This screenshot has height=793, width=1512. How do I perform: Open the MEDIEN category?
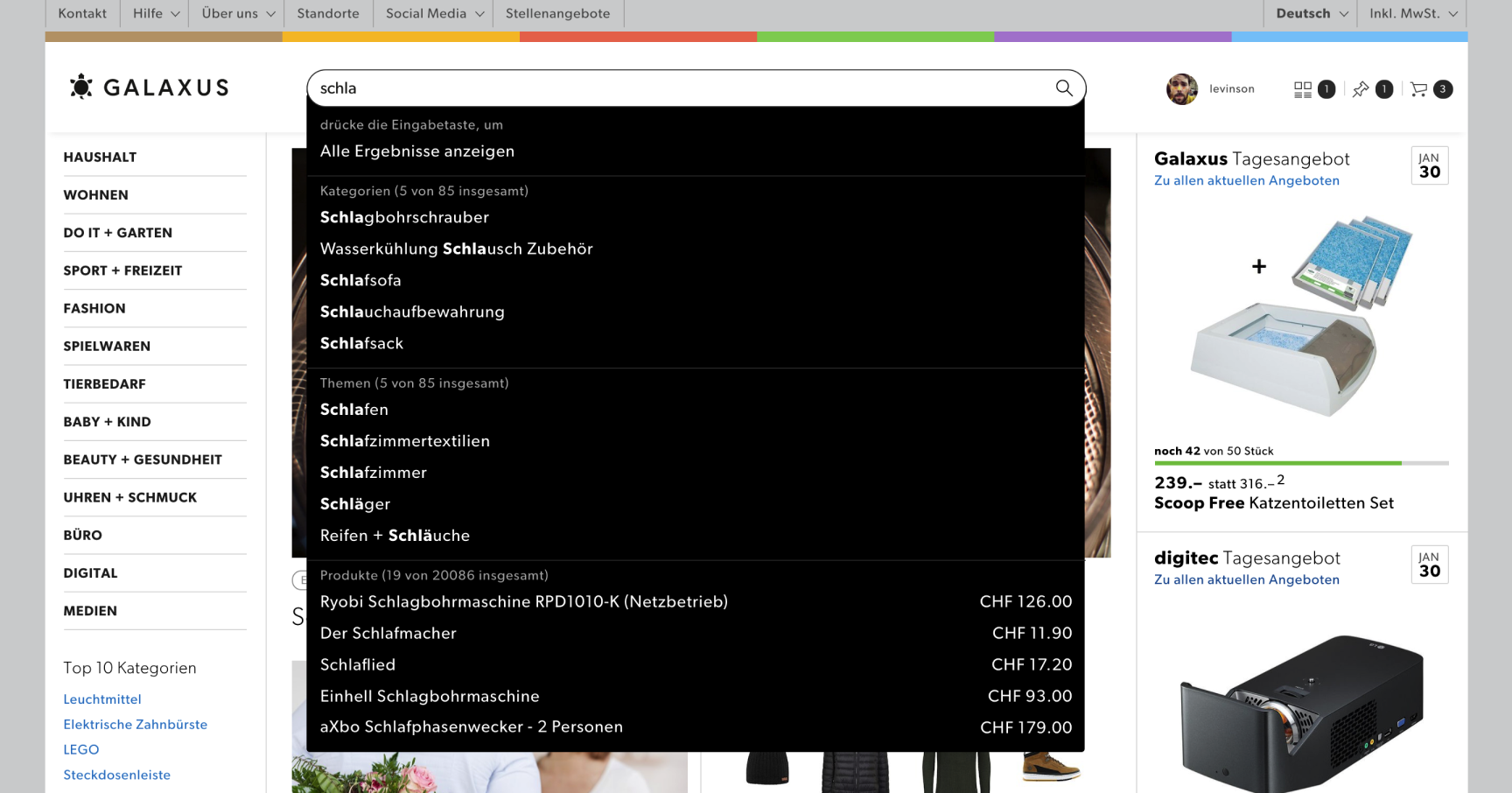click(90, 611)
